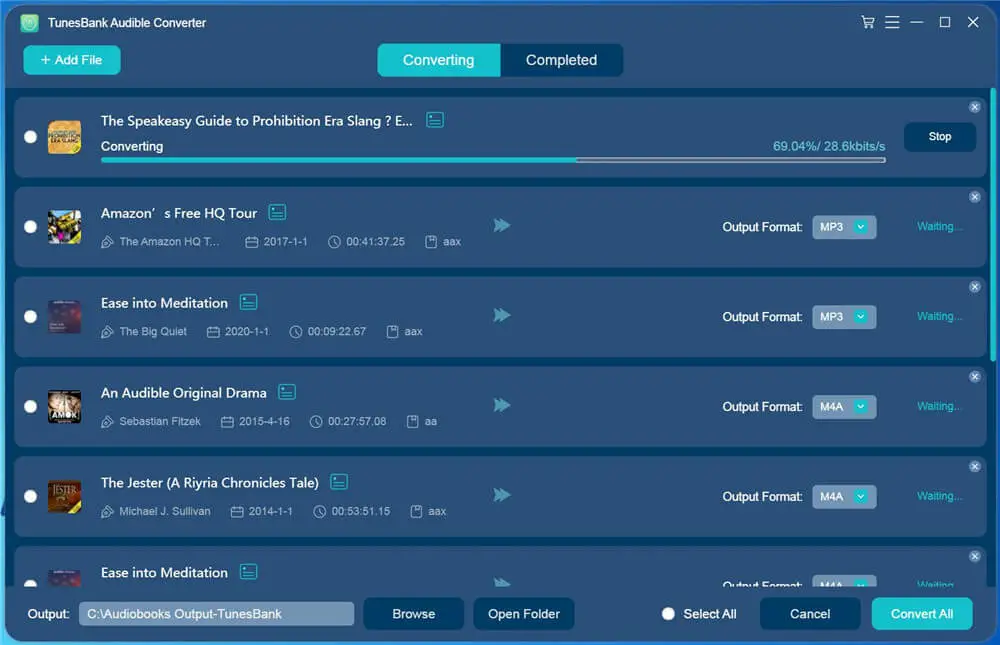
Task: Open info icon for Amazon's Free HQ Tour
Action: tap(277, 212)
